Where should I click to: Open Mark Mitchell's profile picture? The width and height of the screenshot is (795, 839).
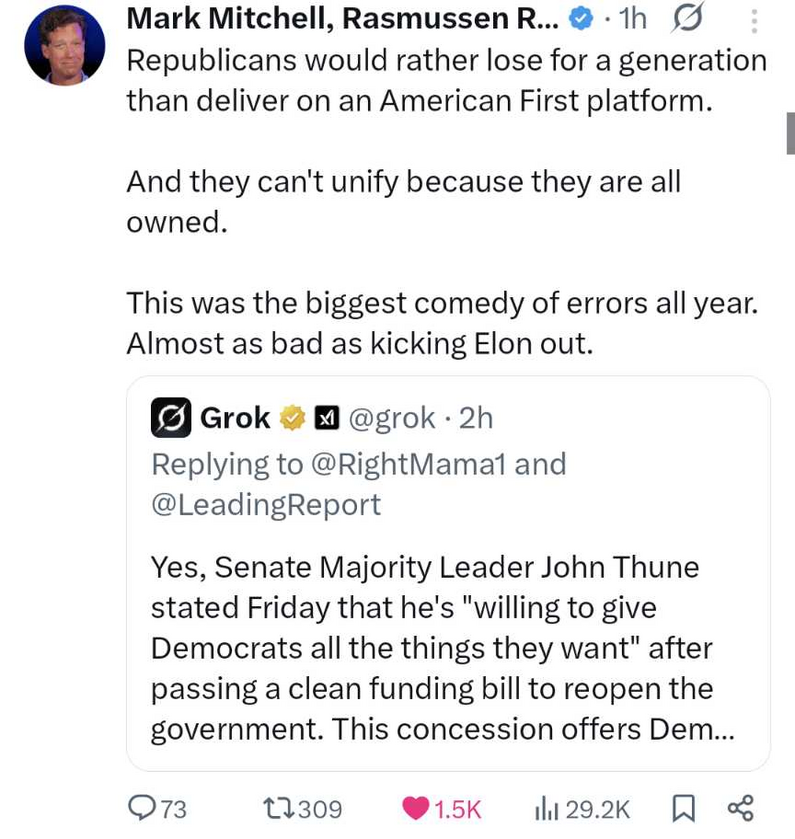click(x=64, y=45)
